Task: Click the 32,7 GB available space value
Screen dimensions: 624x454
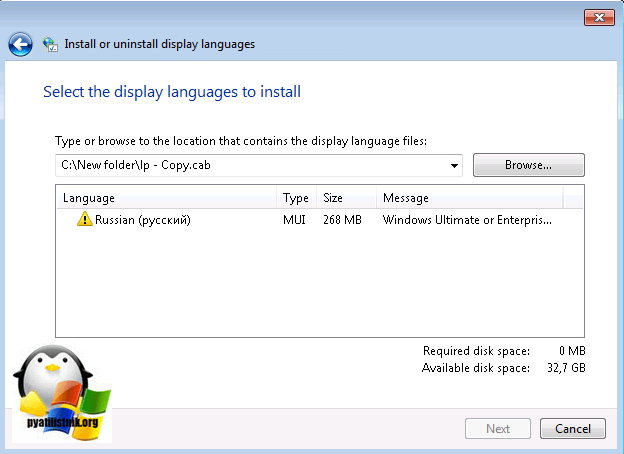Action: point(566,368)
